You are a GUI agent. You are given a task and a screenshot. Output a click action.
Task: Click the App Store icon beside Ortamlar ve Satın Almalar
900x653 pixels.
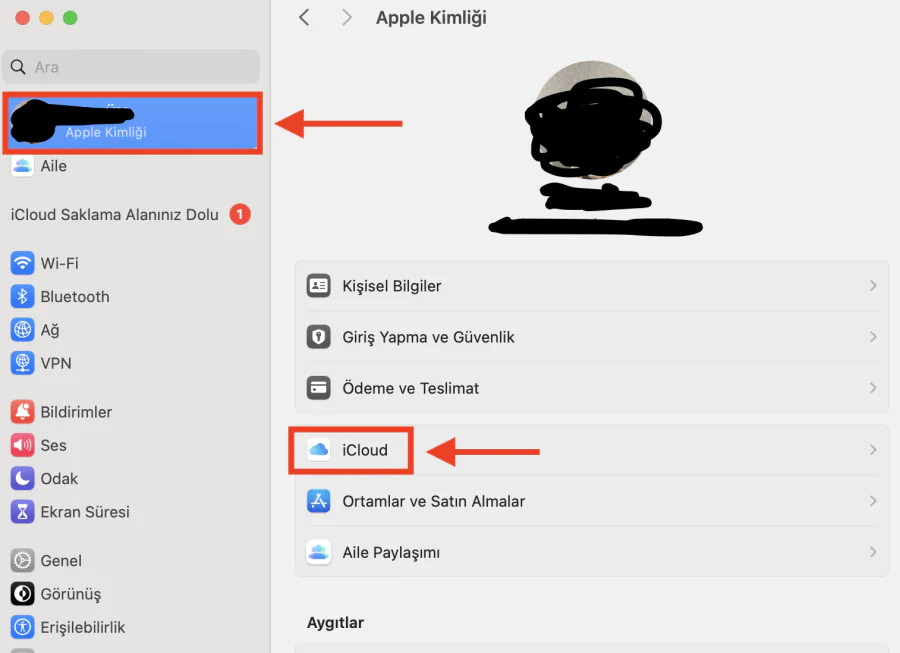click(x=318, y=501)
